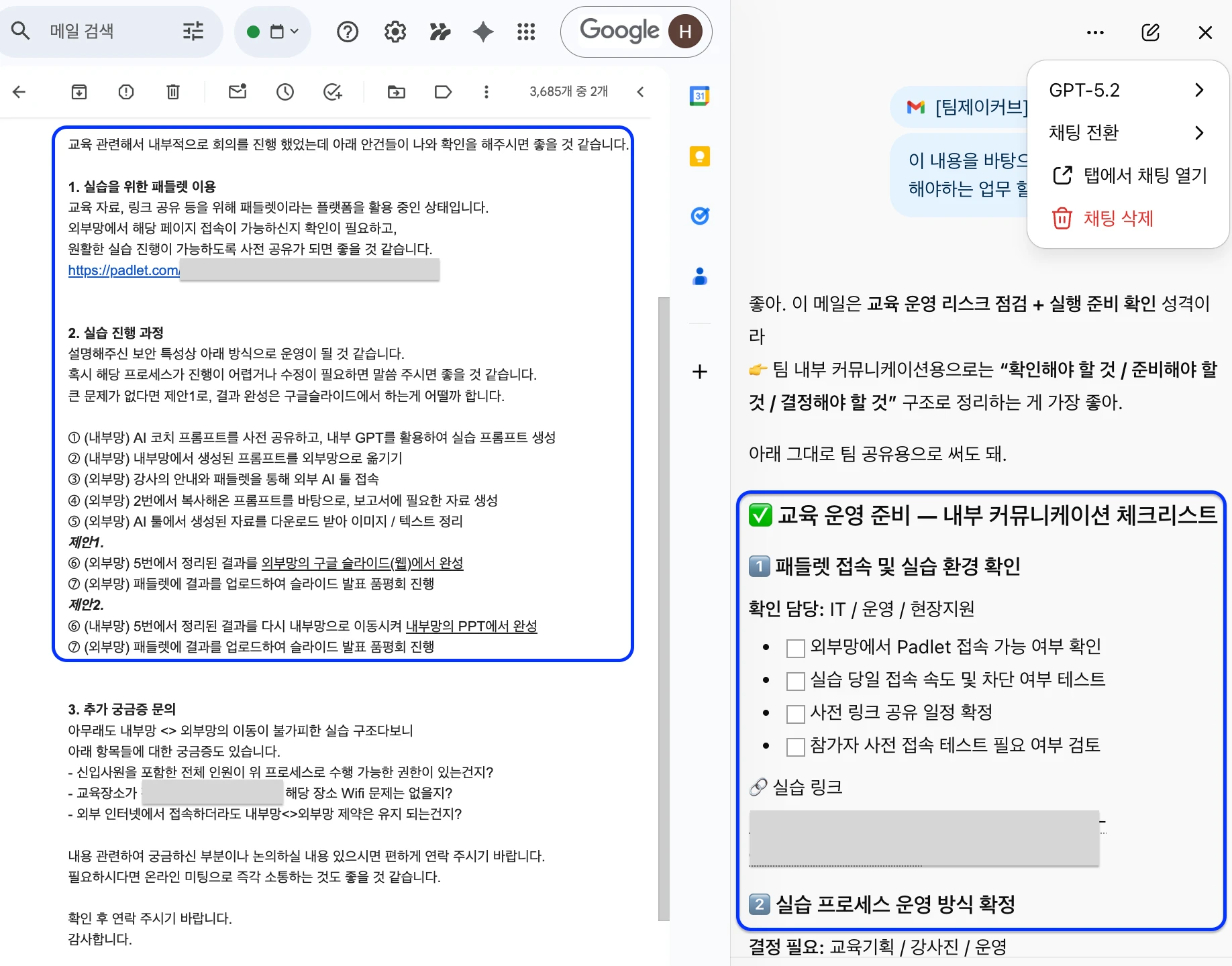Start a new chat with the compose icon
The image size is (1232, 966).
coord(1150,32)
